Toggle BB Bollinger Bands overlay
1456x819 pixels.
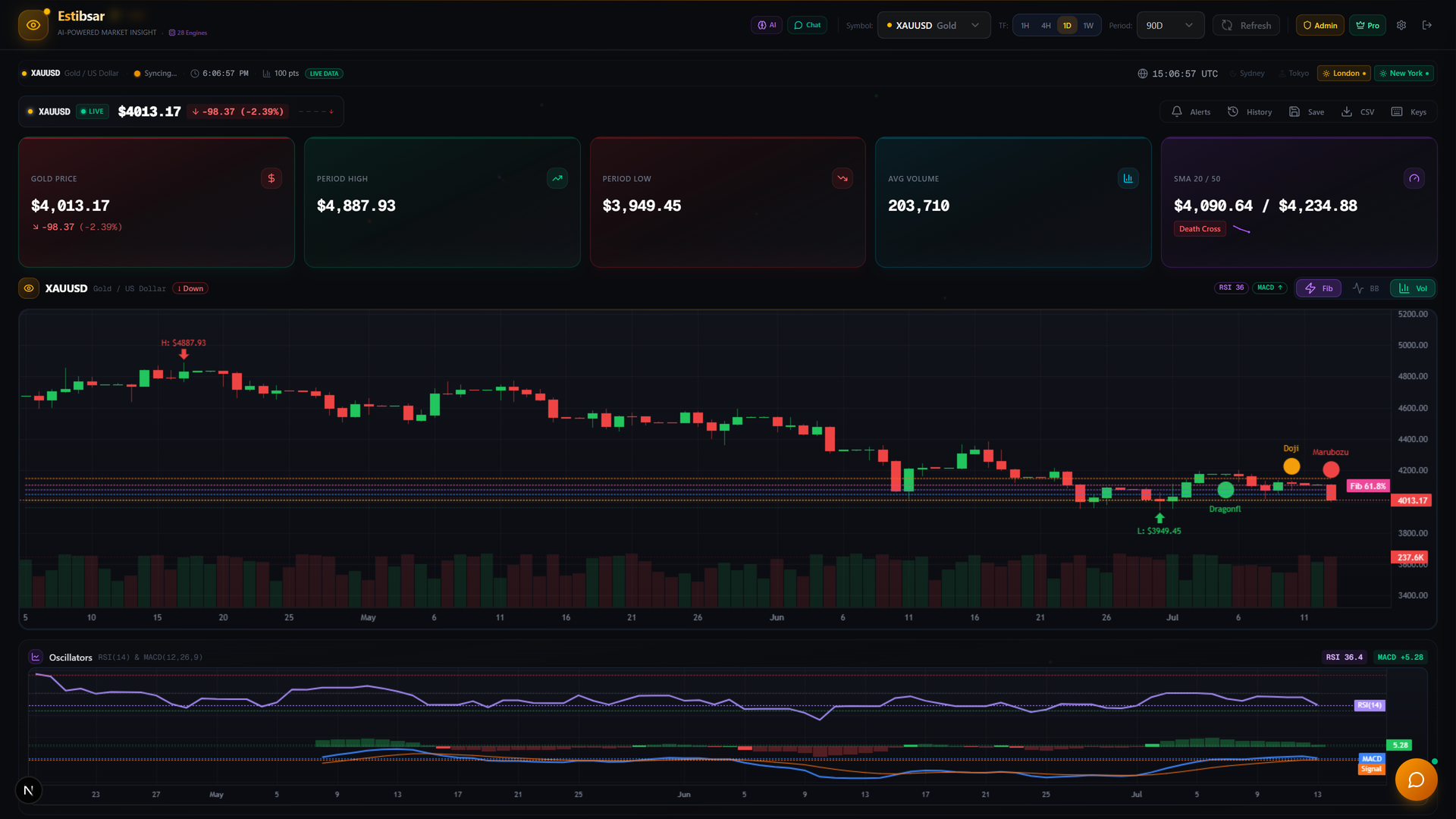pyautogui.click(x=1366, y=288)
